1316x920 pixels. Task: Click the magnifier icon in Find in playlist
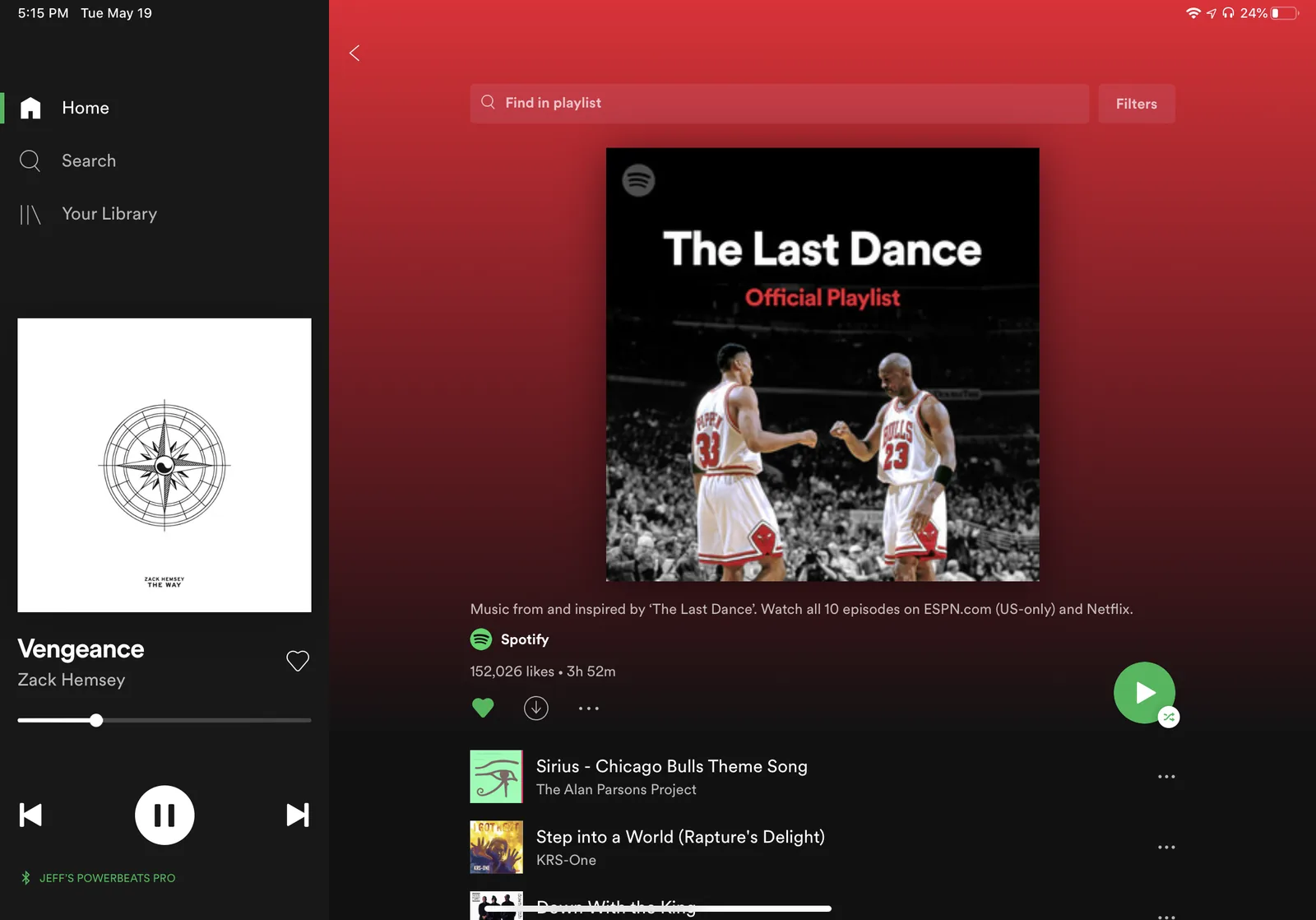(x=488, y=102)
